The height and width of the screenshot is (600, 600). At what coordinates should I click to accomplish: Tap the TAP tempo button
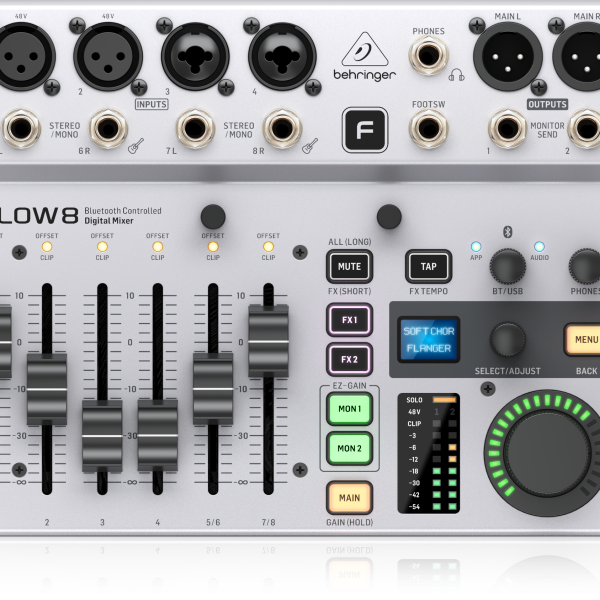click(x=428, y=266)
